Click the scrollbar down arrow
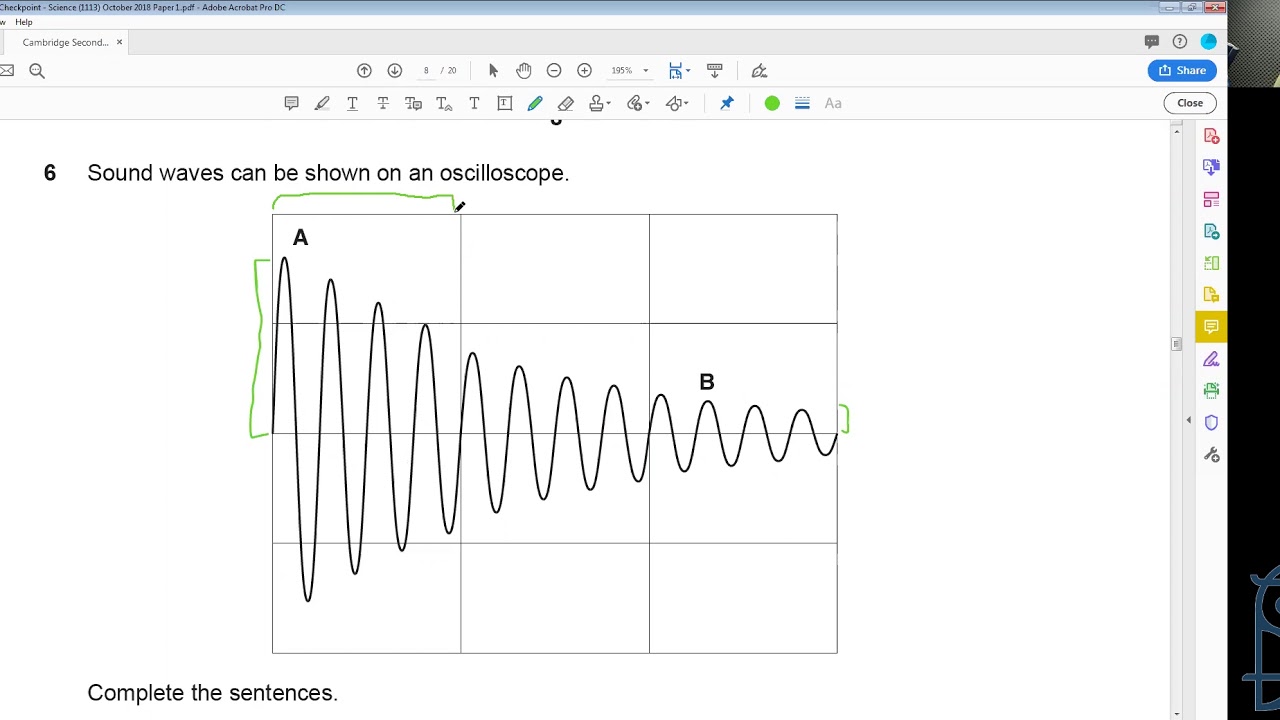Viewport: 1280px width, 720px height. tap(1176, 713)
